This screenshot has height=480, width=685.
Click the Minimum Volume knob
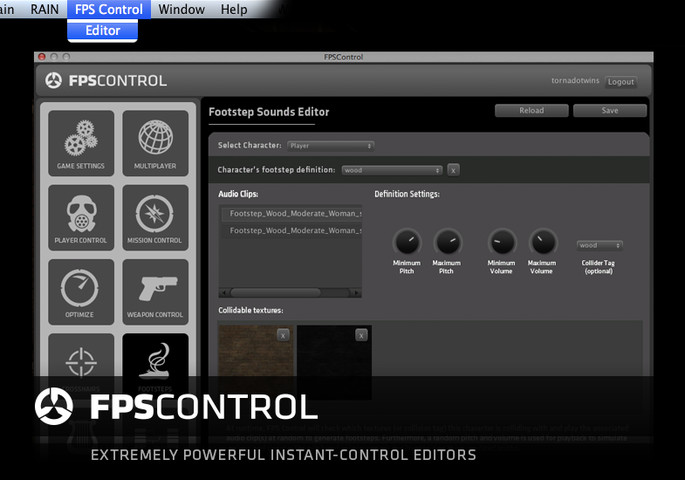click(x=502, y=242)
